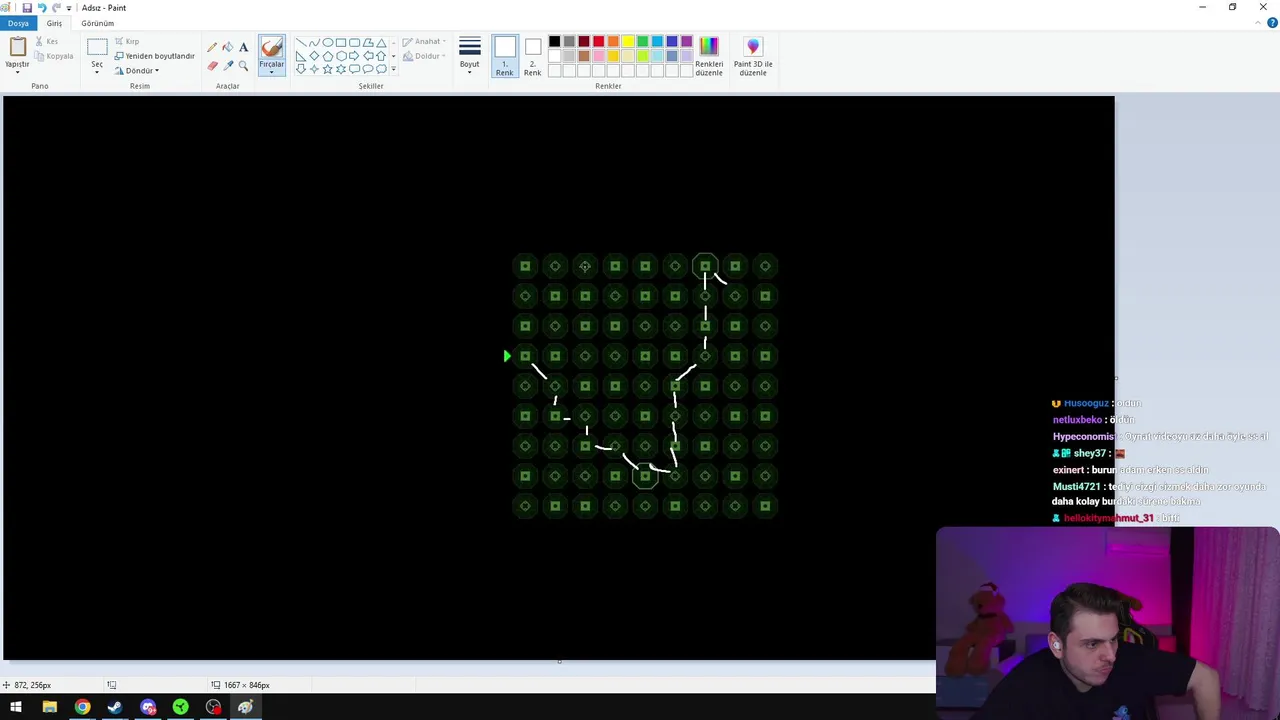Viewport: 1280px width, 720px height.
Task: Expand the shapes gallery more arrow
Action: click(393, 69)
